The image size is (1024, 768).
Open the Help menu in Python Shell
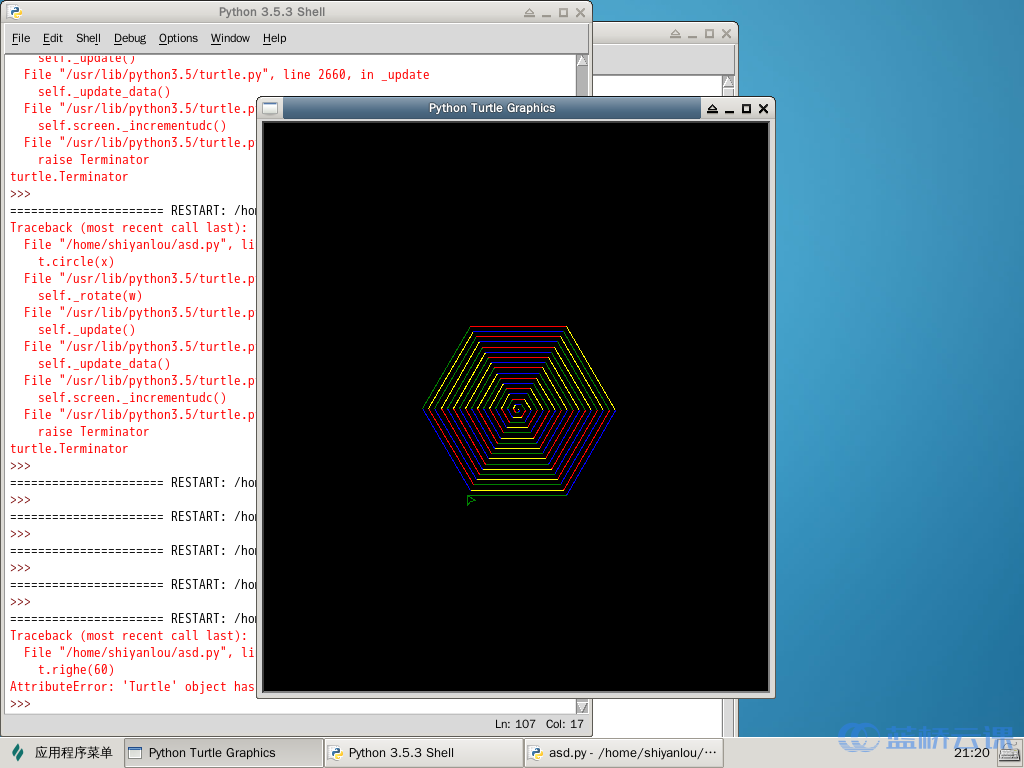[x=274, y=38]
